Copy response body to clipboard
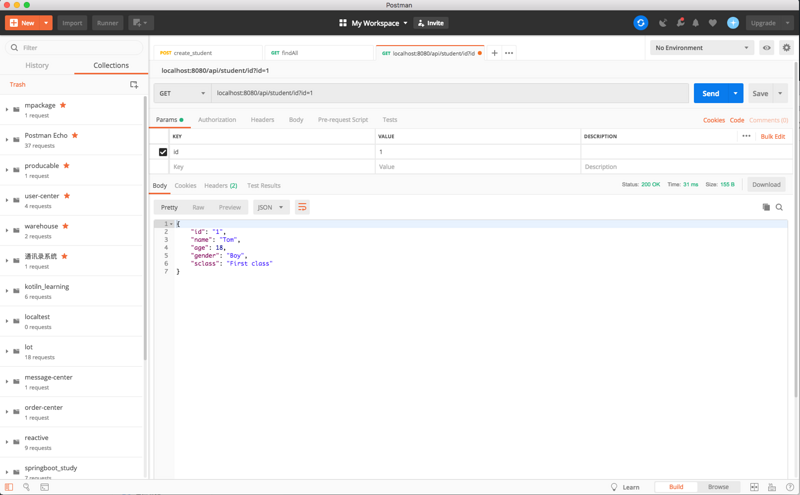The width and height of the screenshot is (800, 495). [x=766, y=207]
